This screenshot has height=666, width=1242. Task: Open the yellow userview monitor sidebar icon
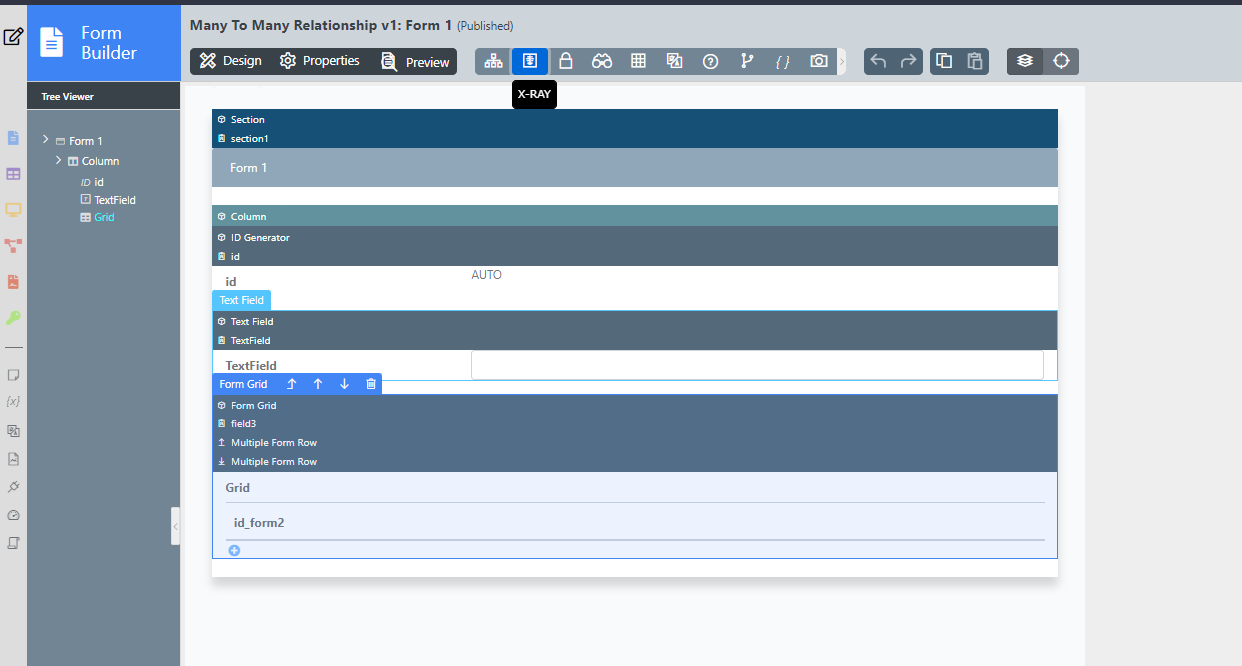[13, 210]
